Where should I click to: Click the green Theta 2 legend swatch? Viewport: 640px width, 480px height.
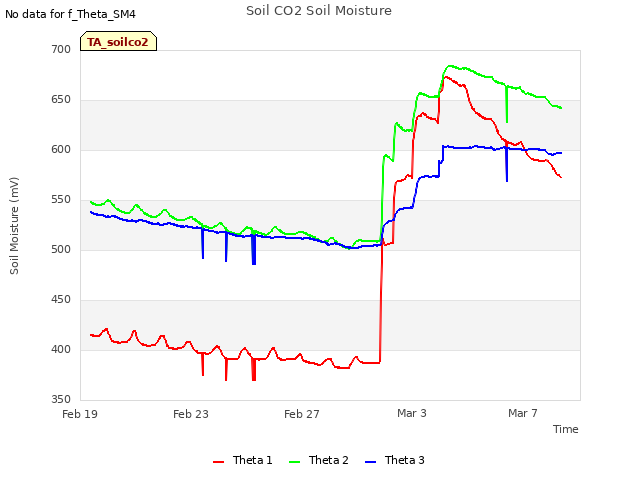295,462
